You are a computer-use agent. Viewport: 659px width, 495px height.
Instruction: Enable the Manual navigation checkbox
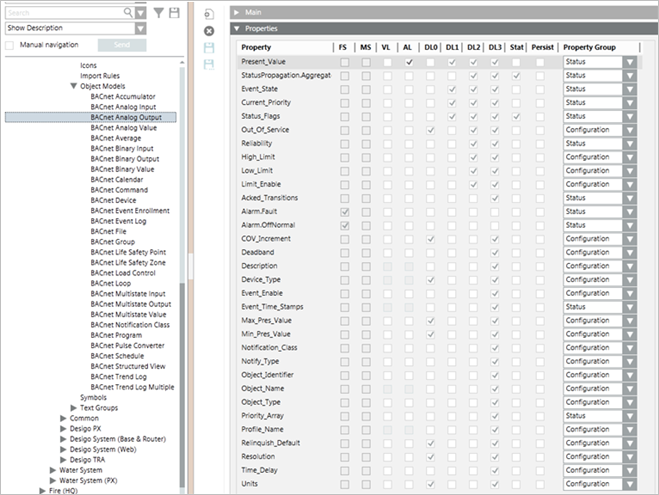[10, 46]
